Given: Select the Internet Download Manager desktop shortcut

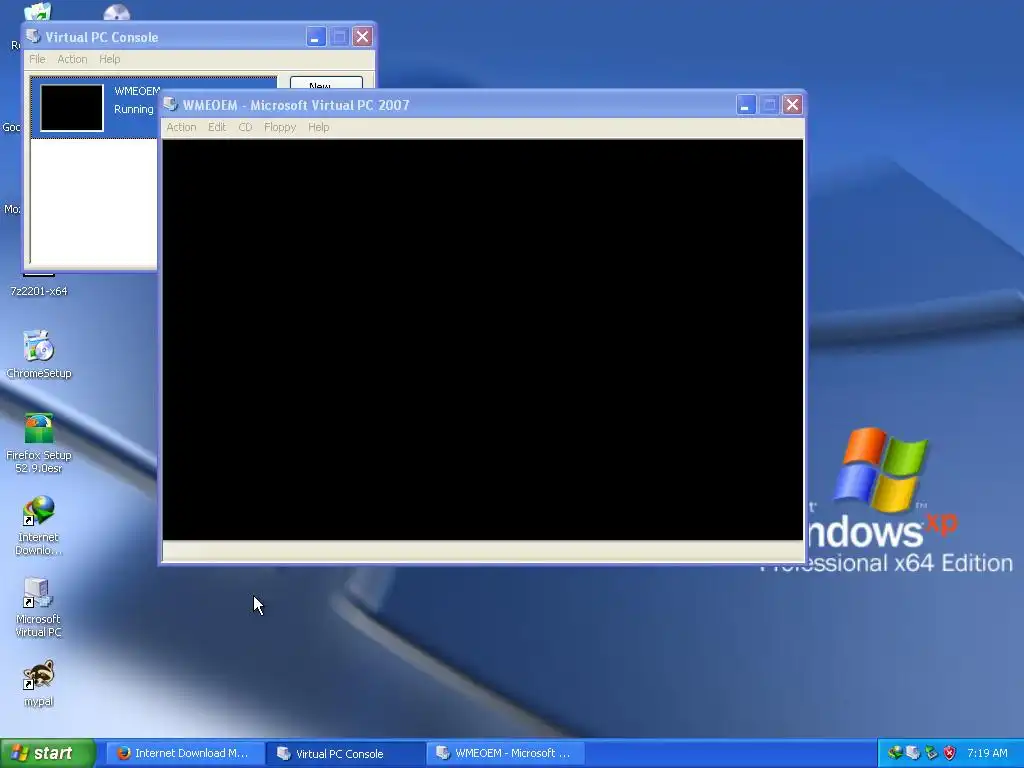Looking at the screenshot, I should [39, 526].
